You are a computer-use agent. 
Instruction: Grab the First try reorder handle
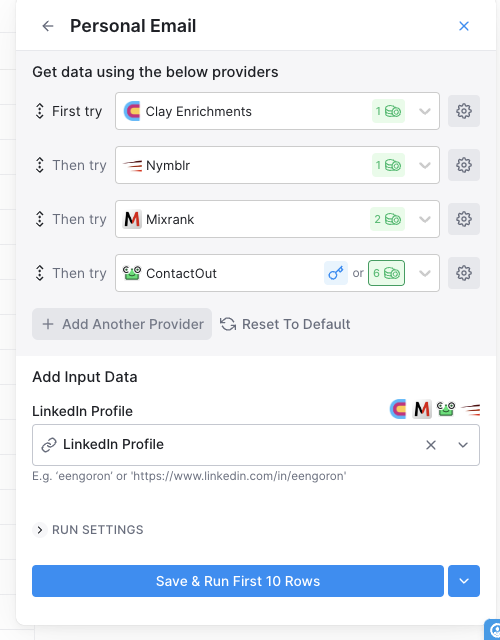point(40,111)
